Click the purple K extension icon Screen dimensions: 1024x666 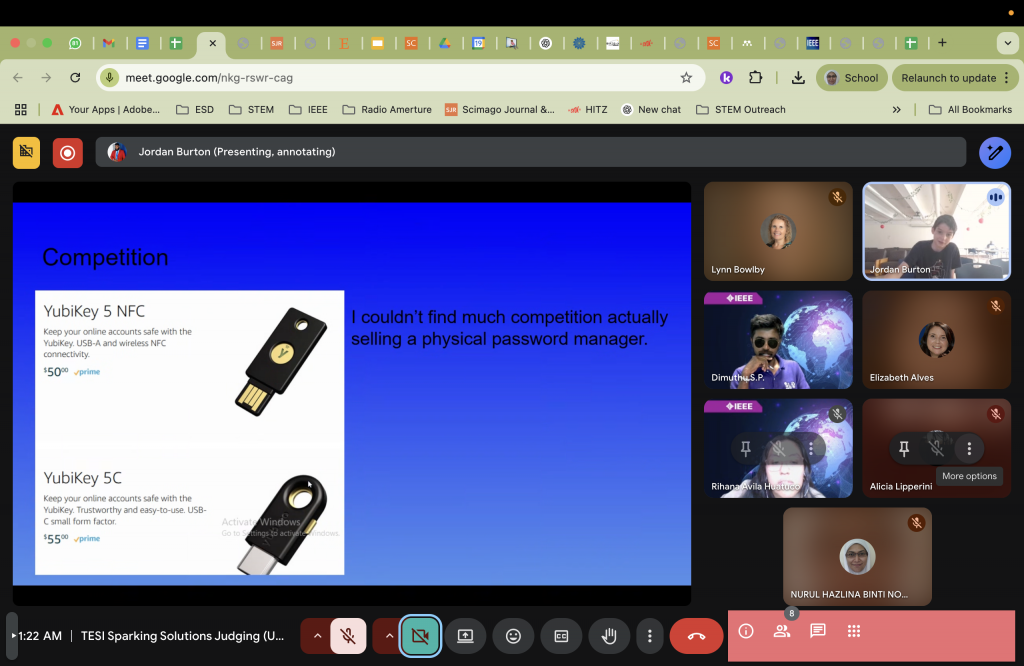point(726,78)
